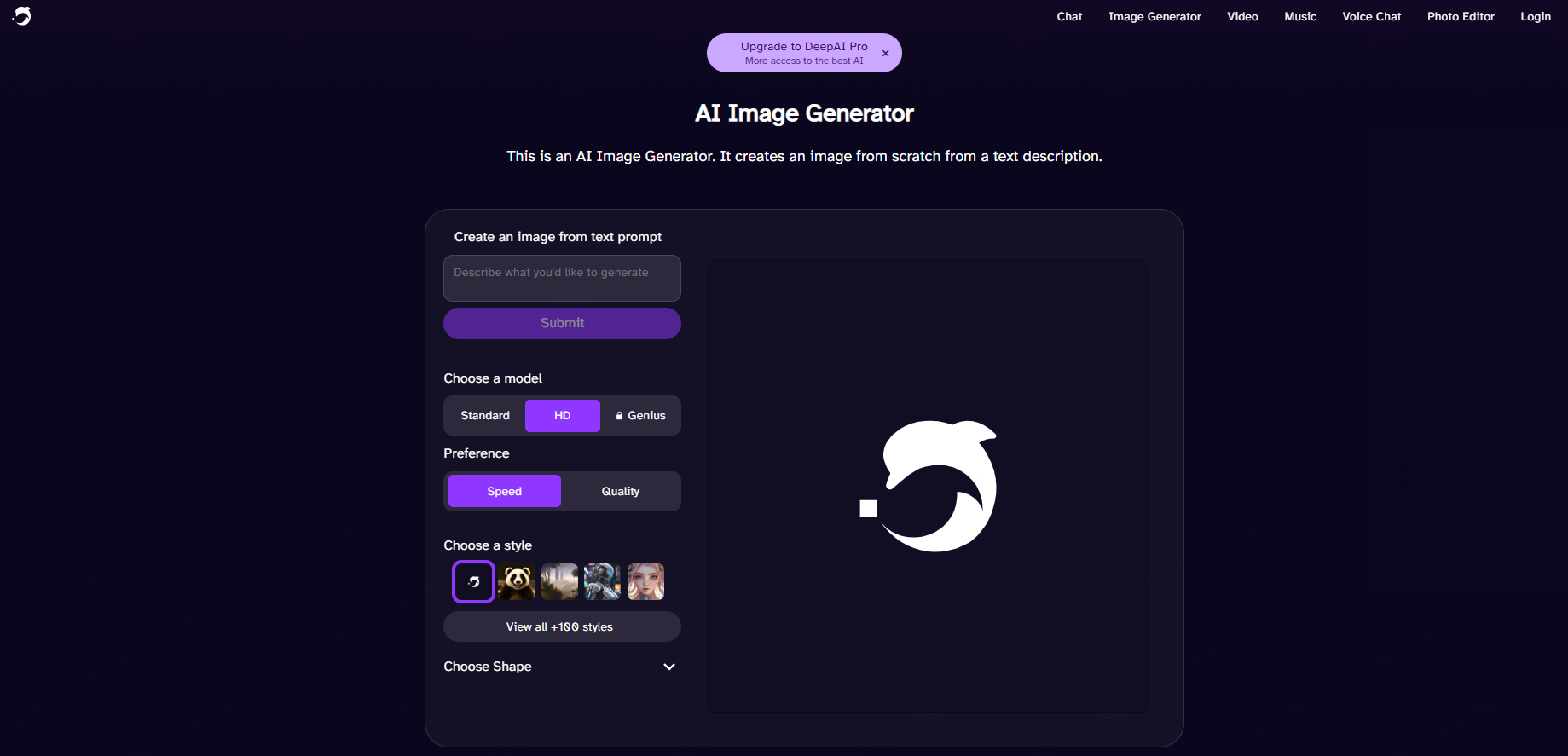Choose the robot sci-fi style thumbnail
The width and height of the screenshot is (1568, 756).
pyautogui.click(x=603, y=581)
